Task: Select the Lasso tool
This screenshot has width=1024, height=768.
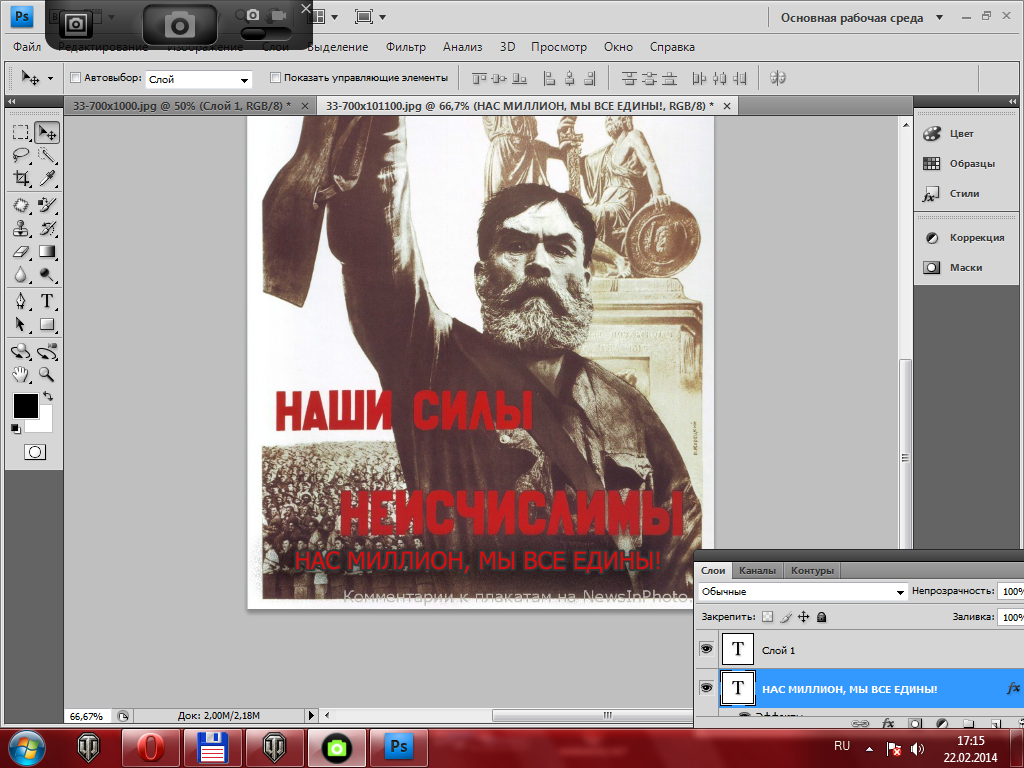Action: 21,155
